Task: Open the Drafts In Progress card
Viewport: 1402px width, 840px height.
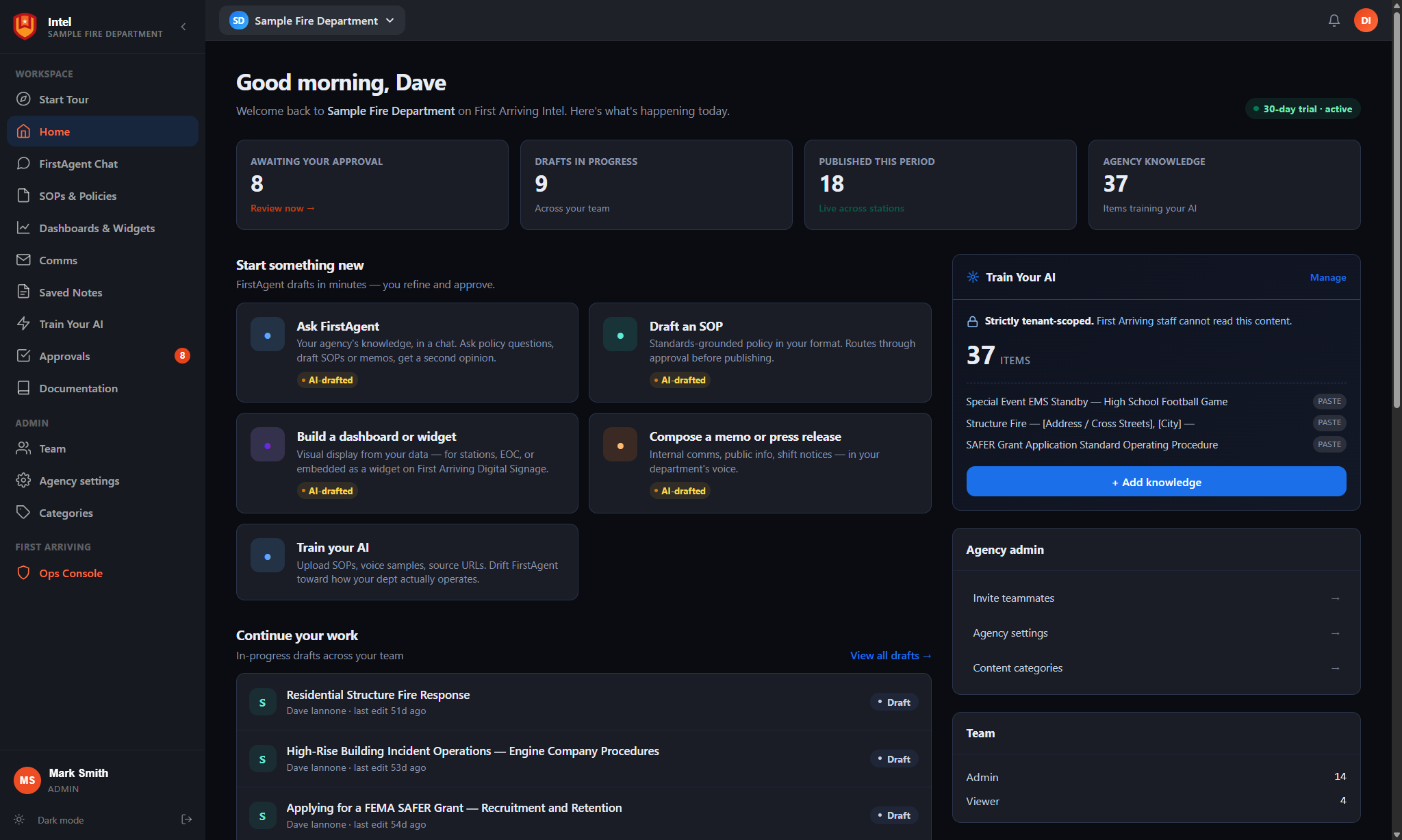Action: pyautogui.click(x=656, y=185)
